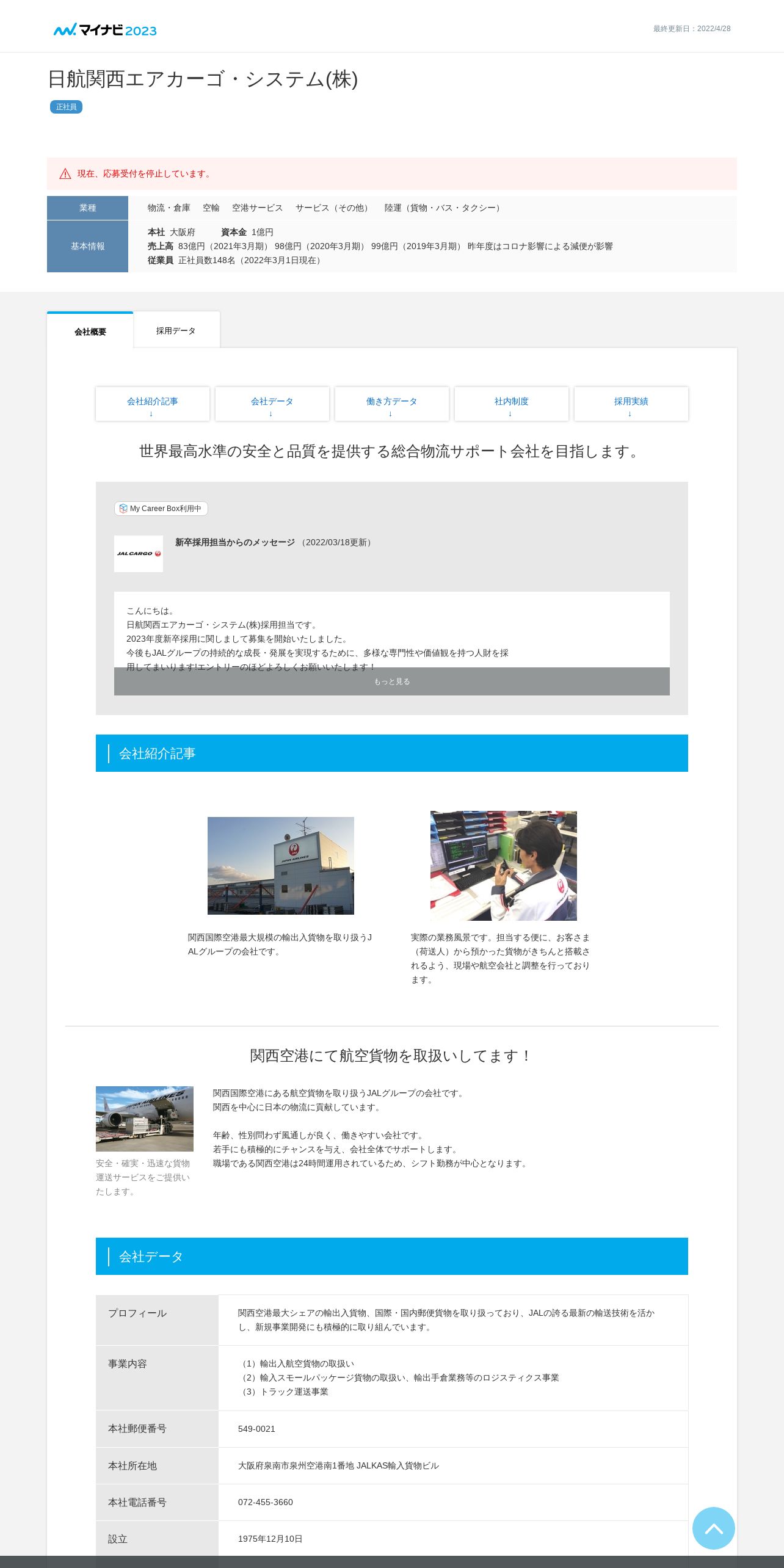
Task: Jump to 会社データ section
Action: 272,404
